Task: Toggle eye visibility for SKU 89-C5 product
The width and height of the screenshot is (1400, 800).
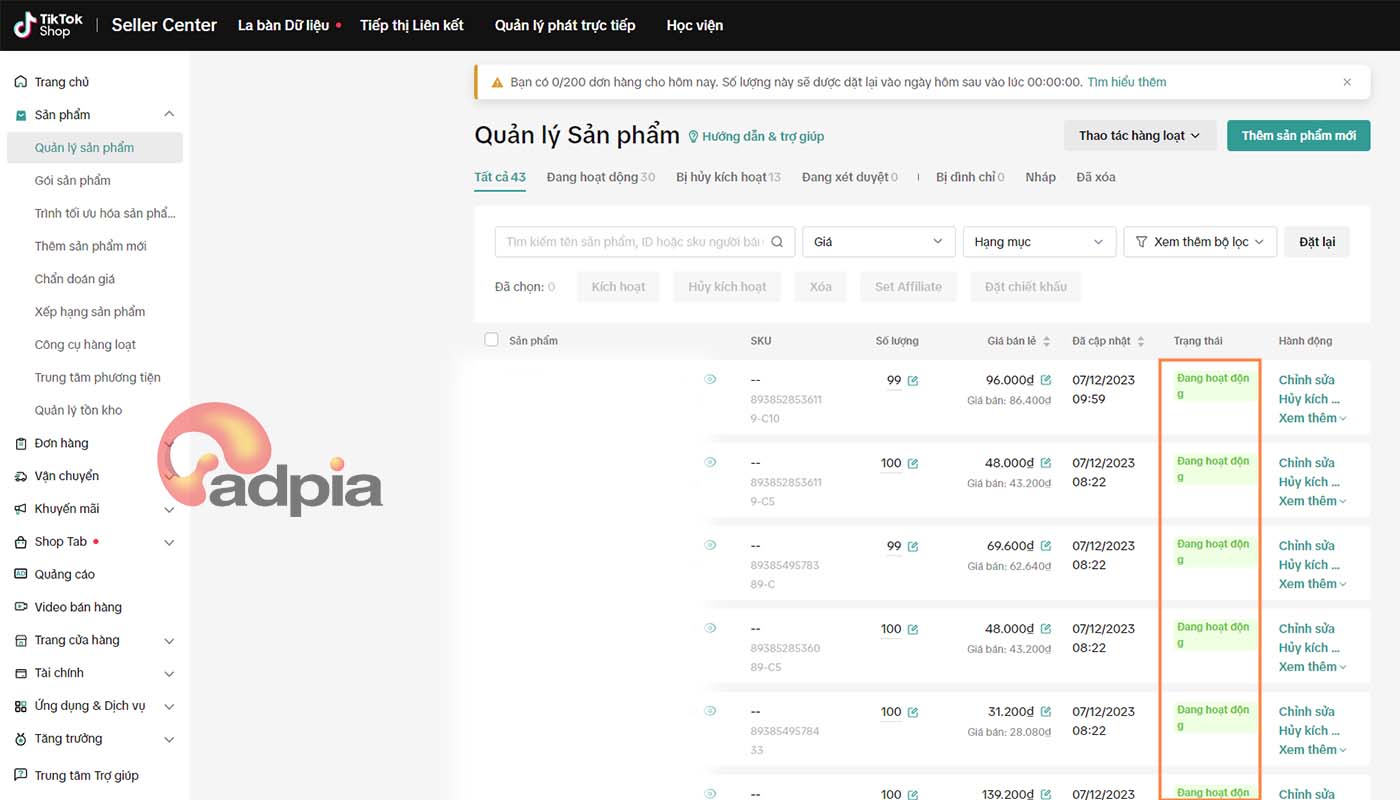Action: coord(710,628)
